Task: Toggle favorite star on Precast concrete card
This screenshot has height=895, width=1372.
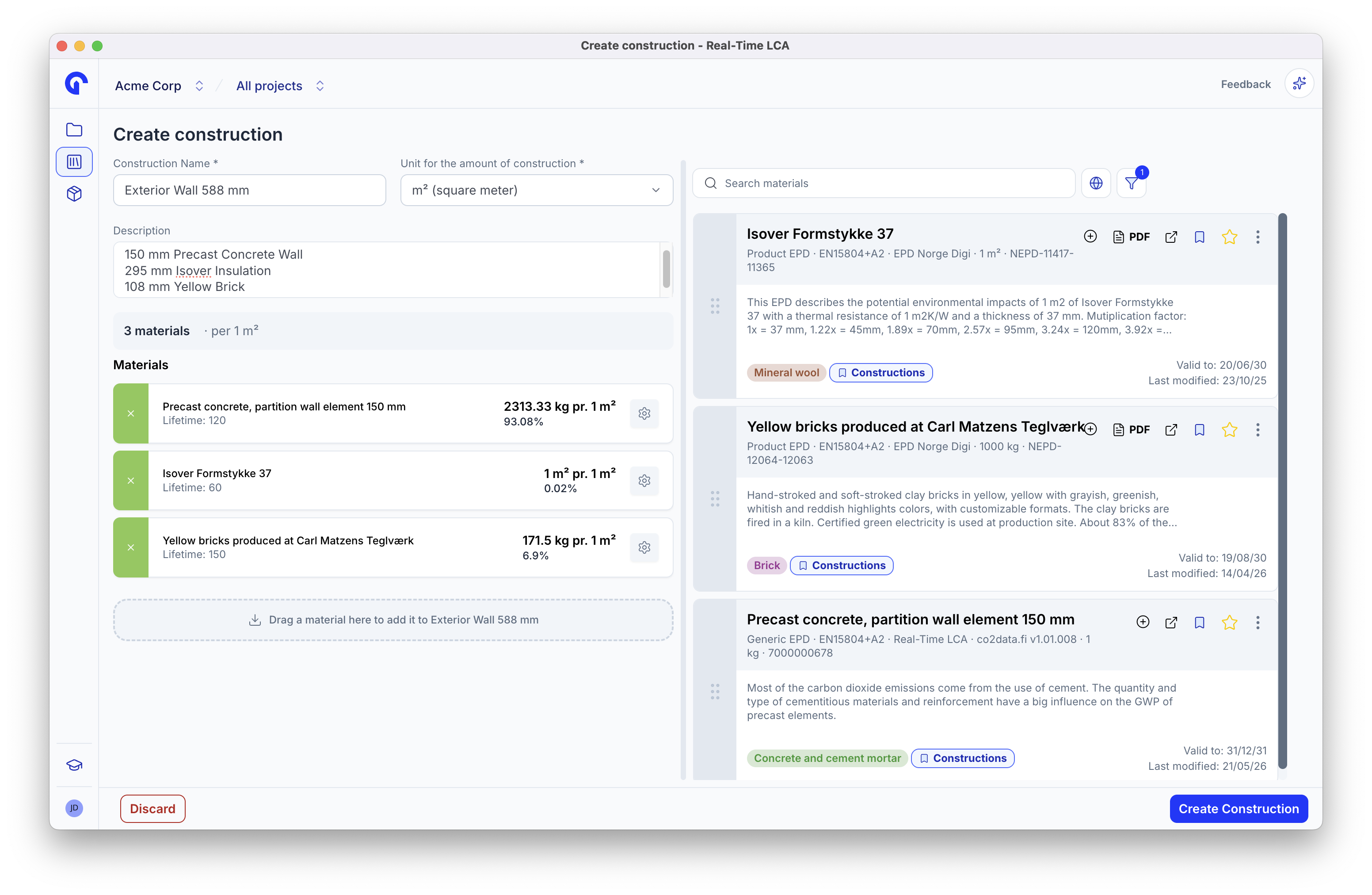Action: pos(1229,622)
